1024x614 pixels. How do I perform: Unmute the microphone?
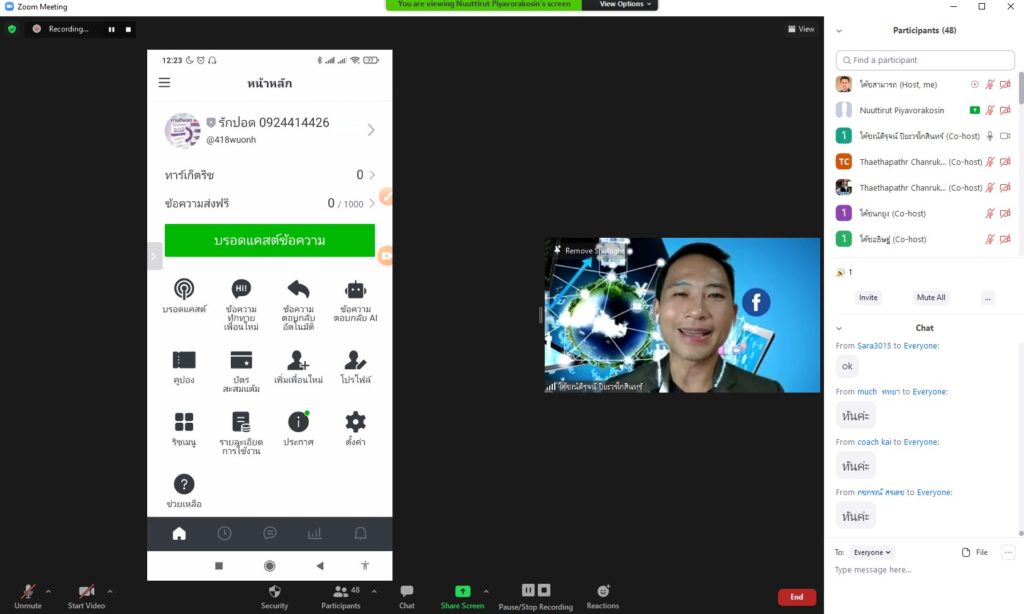pos(28,591)
